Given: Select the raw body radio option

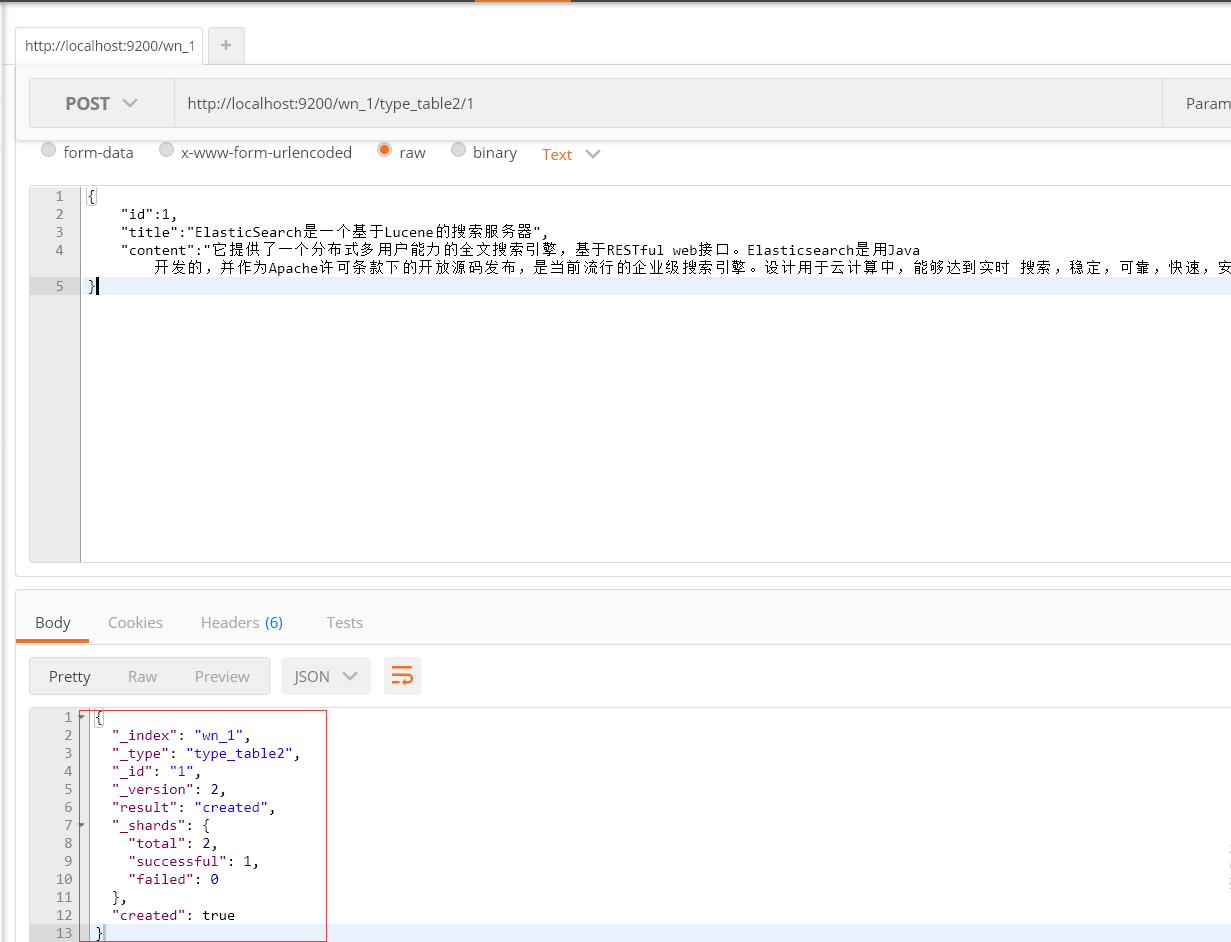Looking at the screenshot, I should click(x=384, y=150).
